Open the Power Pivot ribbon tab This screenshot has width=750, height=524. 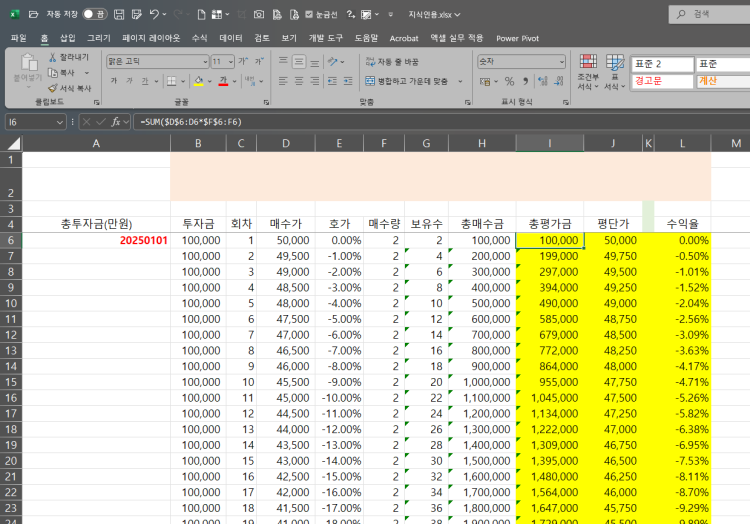pyautogui.click(x=517, y=38)
